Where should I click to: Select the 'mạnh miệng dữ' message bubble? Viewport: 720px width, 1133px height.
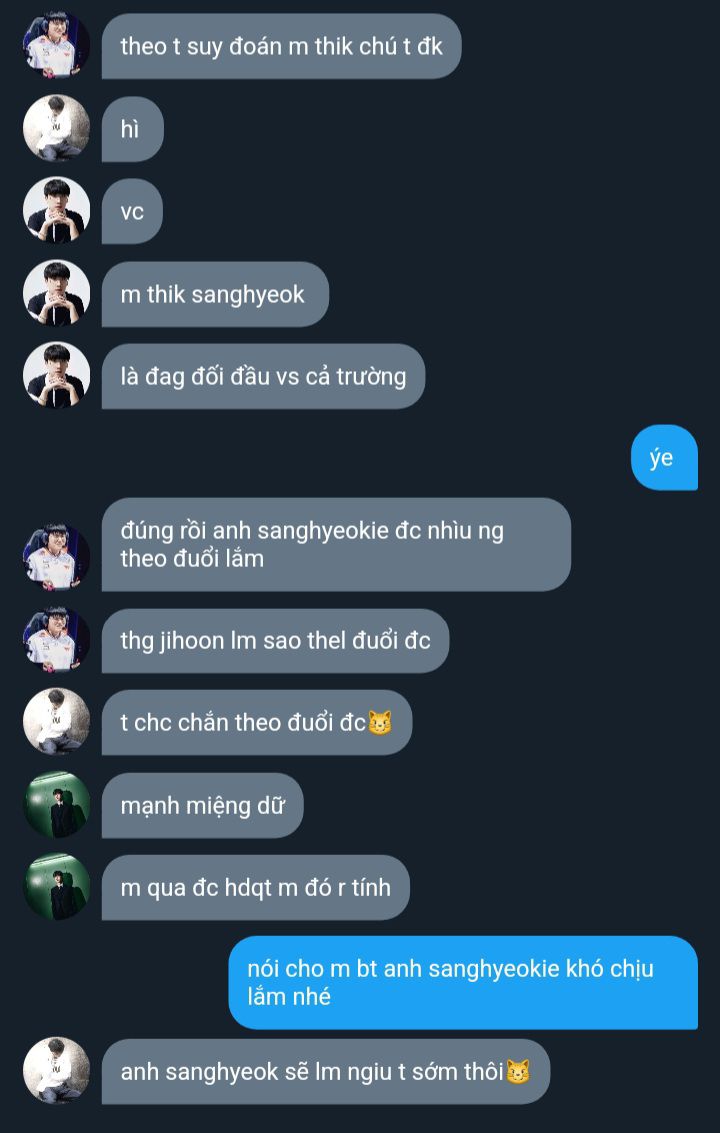[202, 805]
